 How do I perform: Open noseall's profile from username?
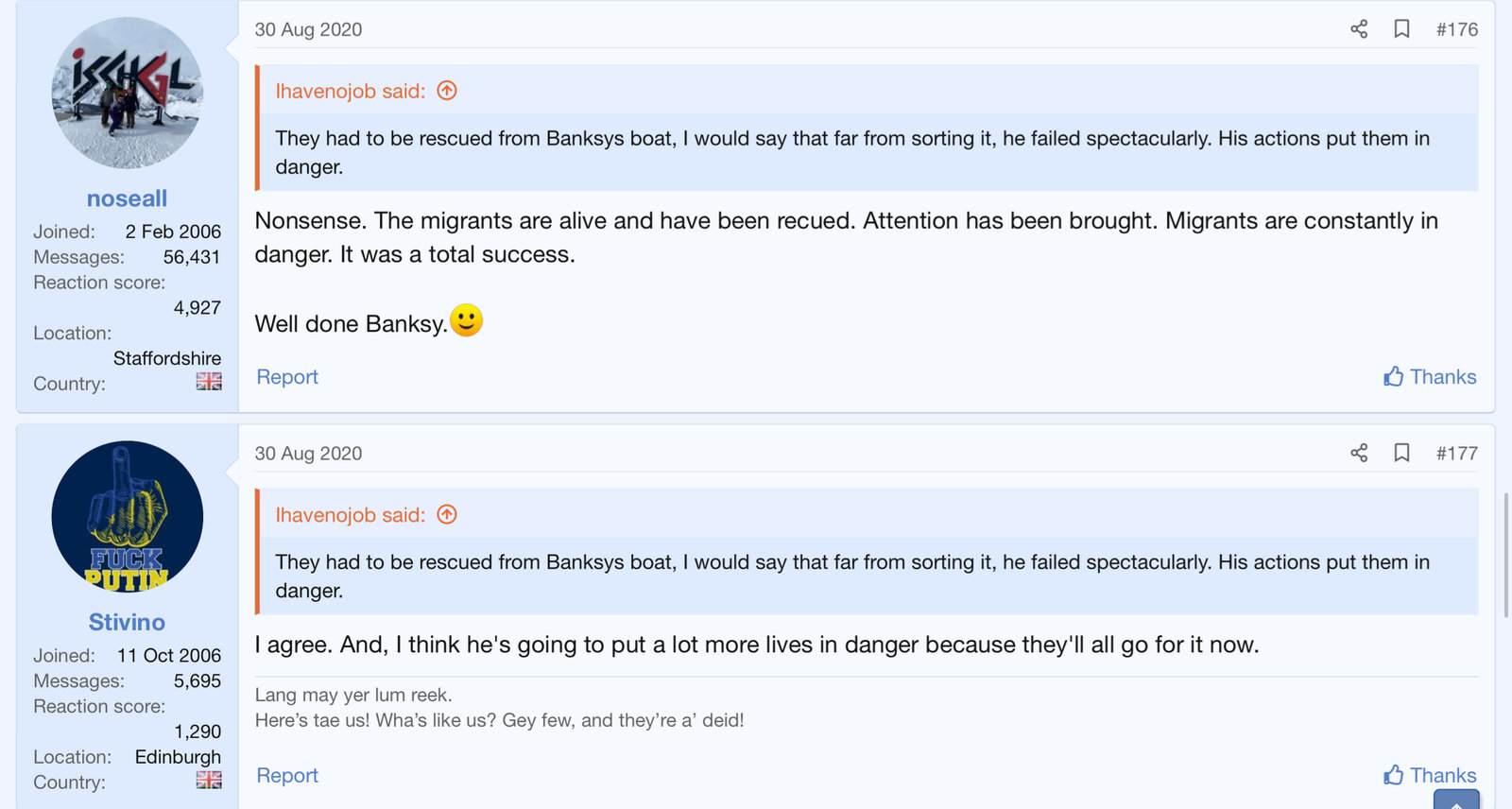click(127, 198)
